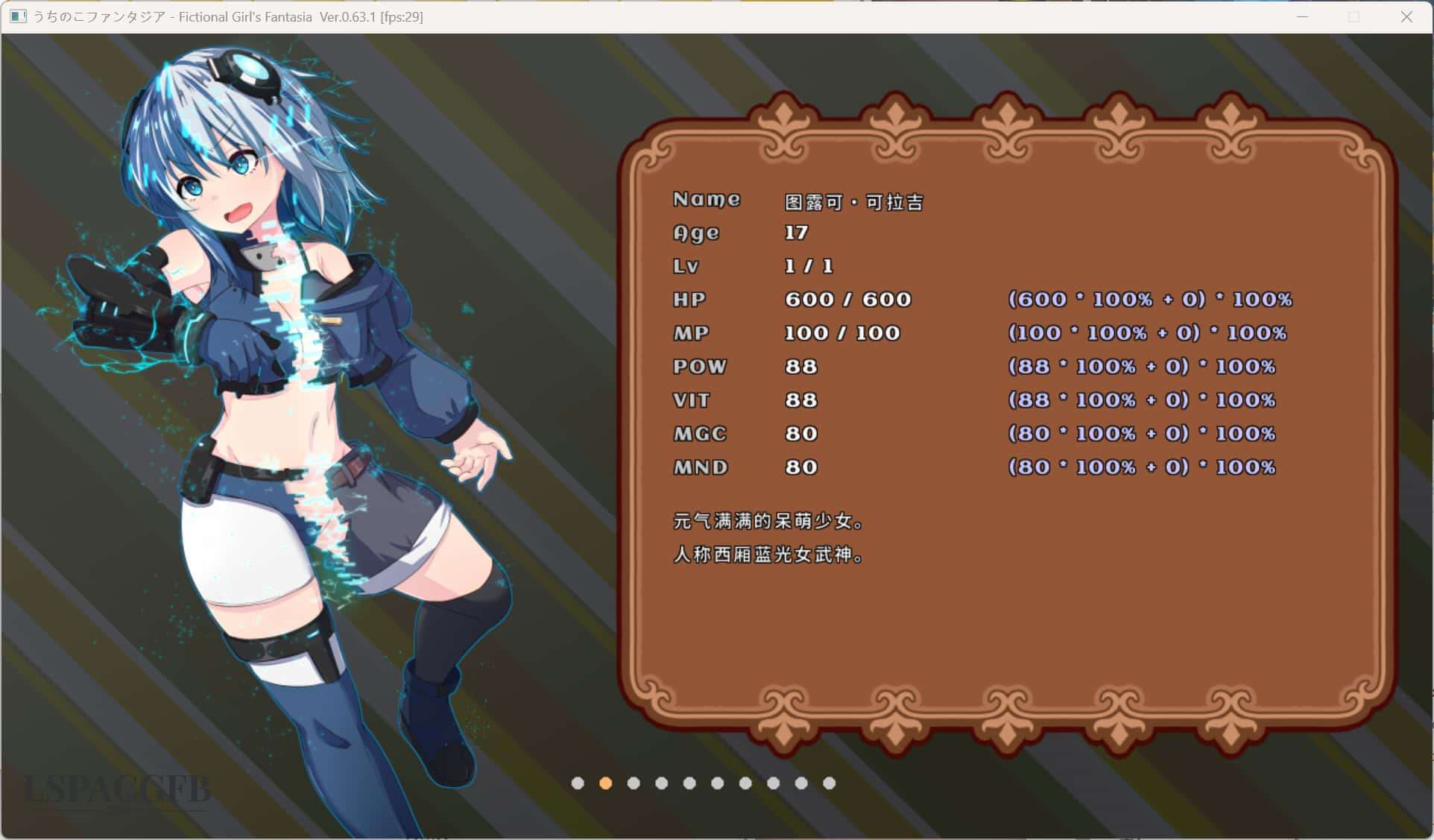Switch to the sixth page dot

717,783
